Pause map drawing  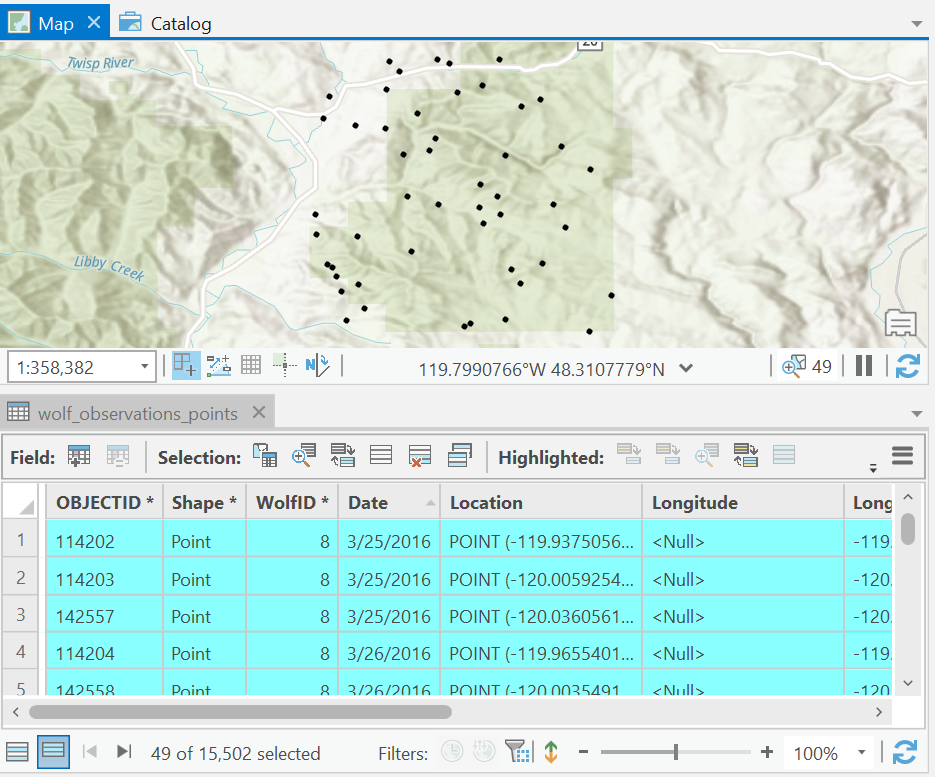coord(864,367)
